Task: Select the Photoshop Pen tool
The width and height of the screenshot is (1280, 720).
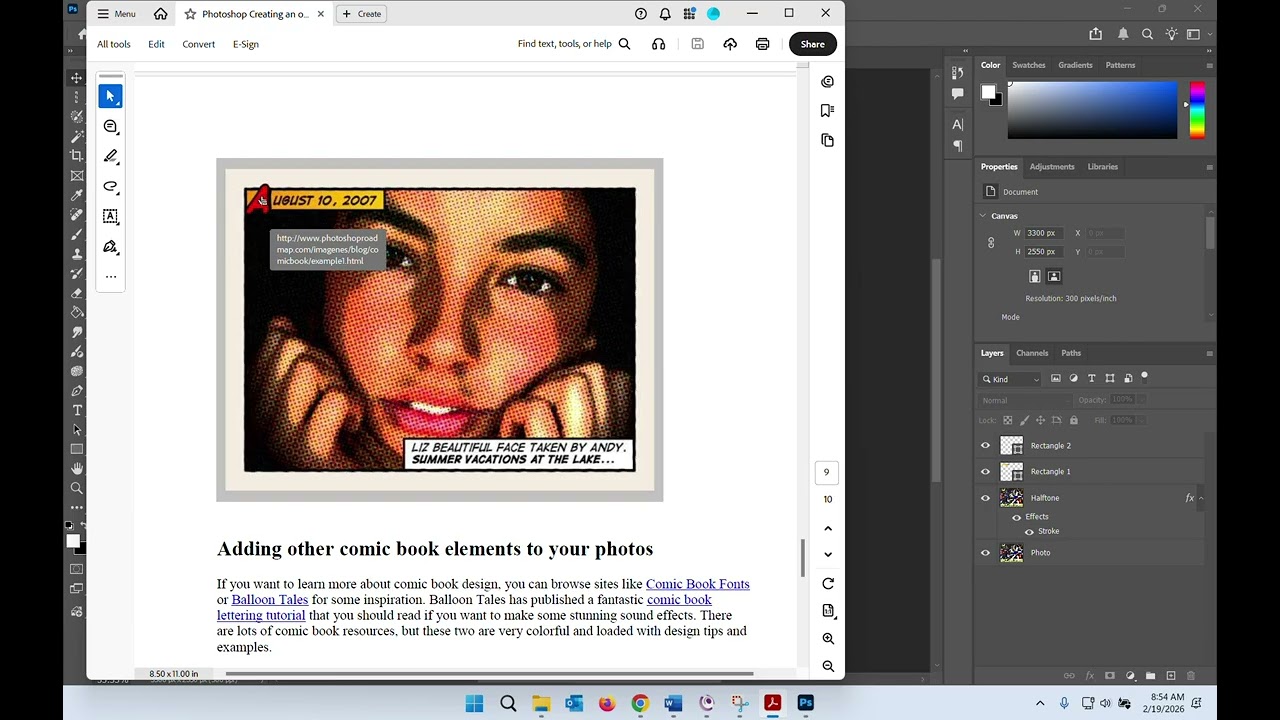Action: point(77,391)
